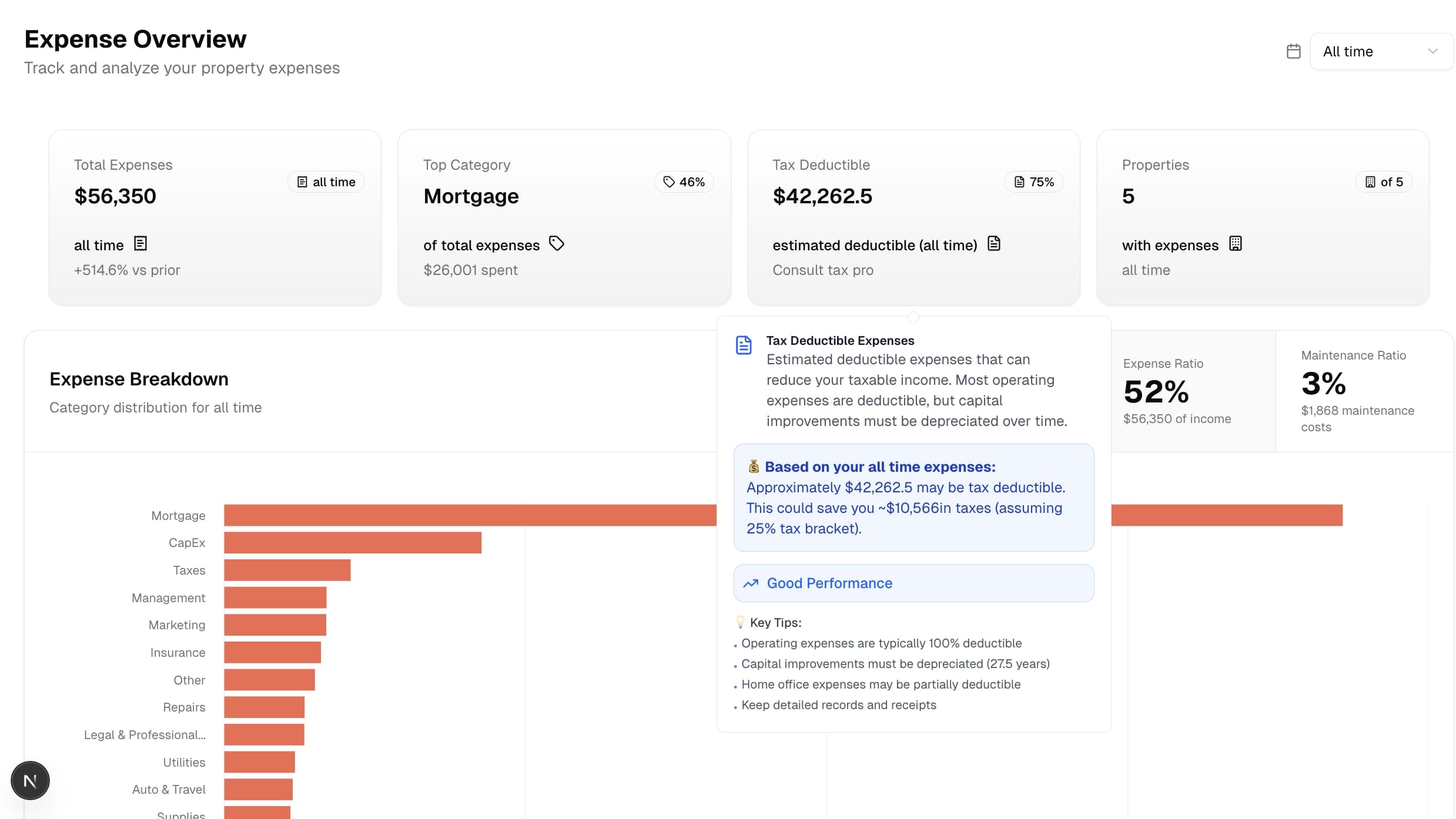Click the Next.js dev indicator in bottom-left corner
1456x819 pixels.
[x=29, y=780]
